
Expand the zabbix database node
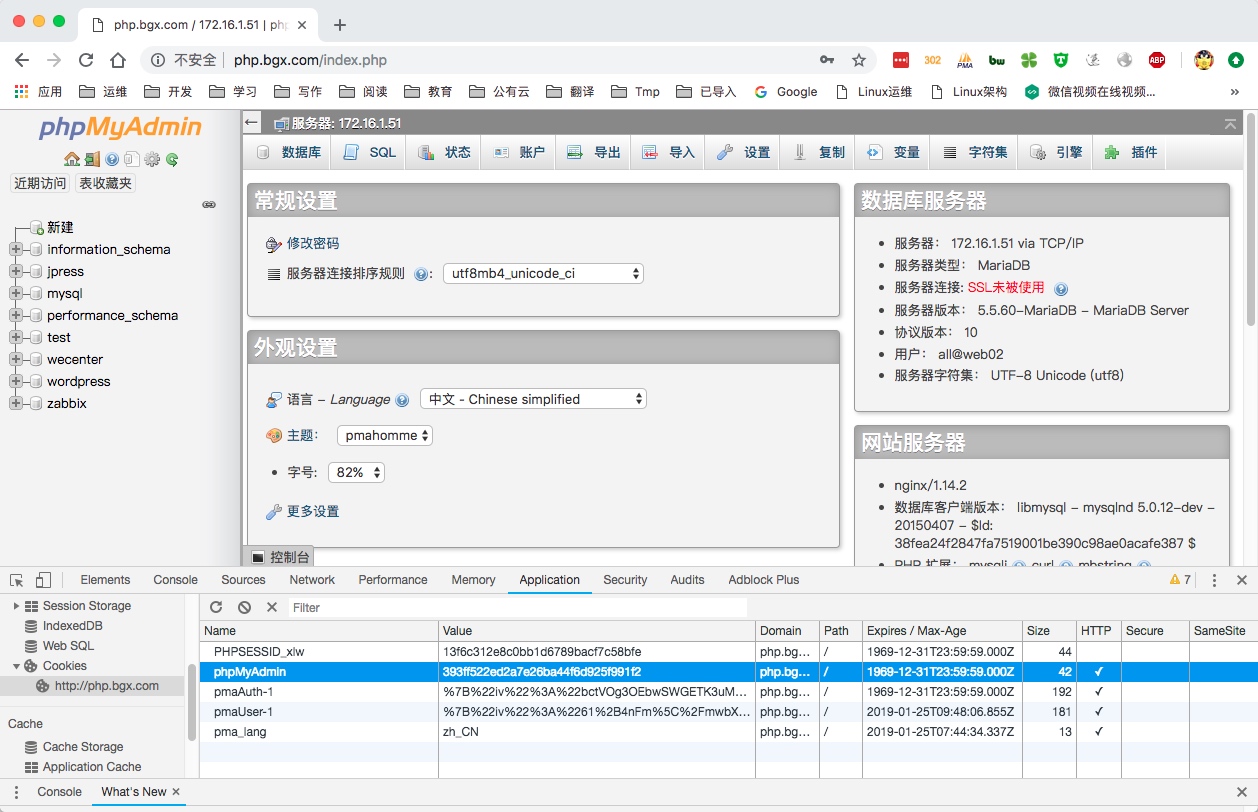15,404
